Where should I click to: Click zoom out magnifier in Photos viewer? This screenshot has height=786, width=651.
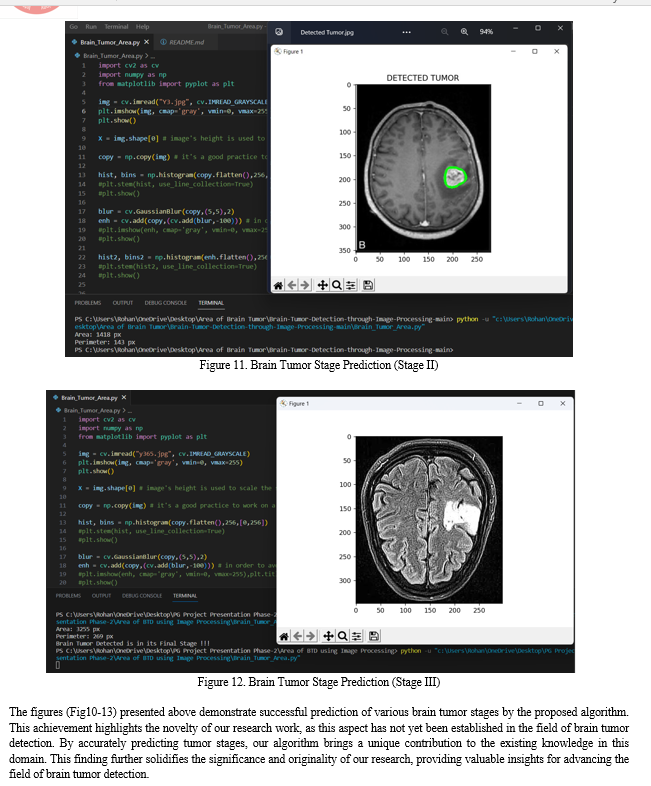[445, 32]
